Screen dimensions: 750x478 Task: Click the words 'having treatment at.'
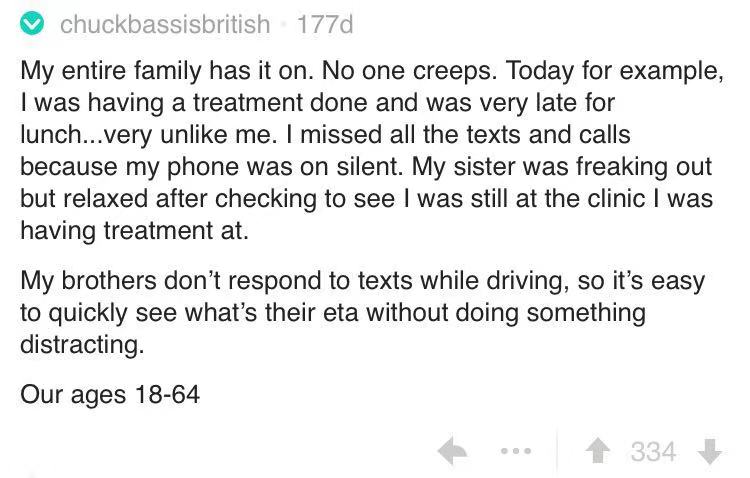click(134, 231)
